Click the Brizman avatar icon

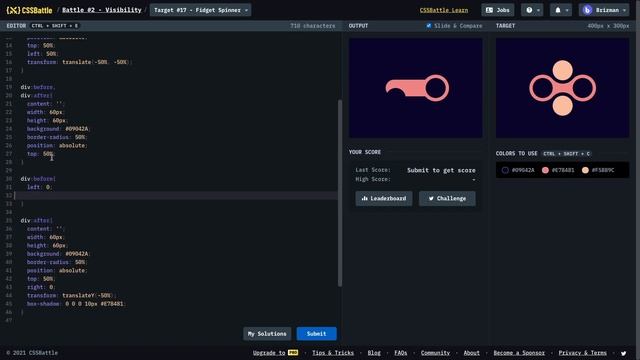587,10
